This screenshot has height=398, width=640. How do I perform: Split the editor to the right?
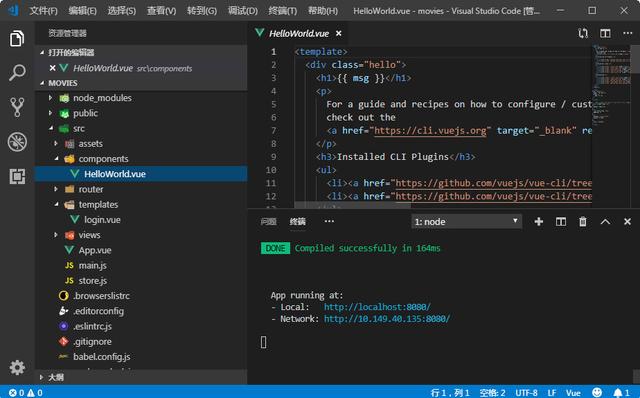605,33
